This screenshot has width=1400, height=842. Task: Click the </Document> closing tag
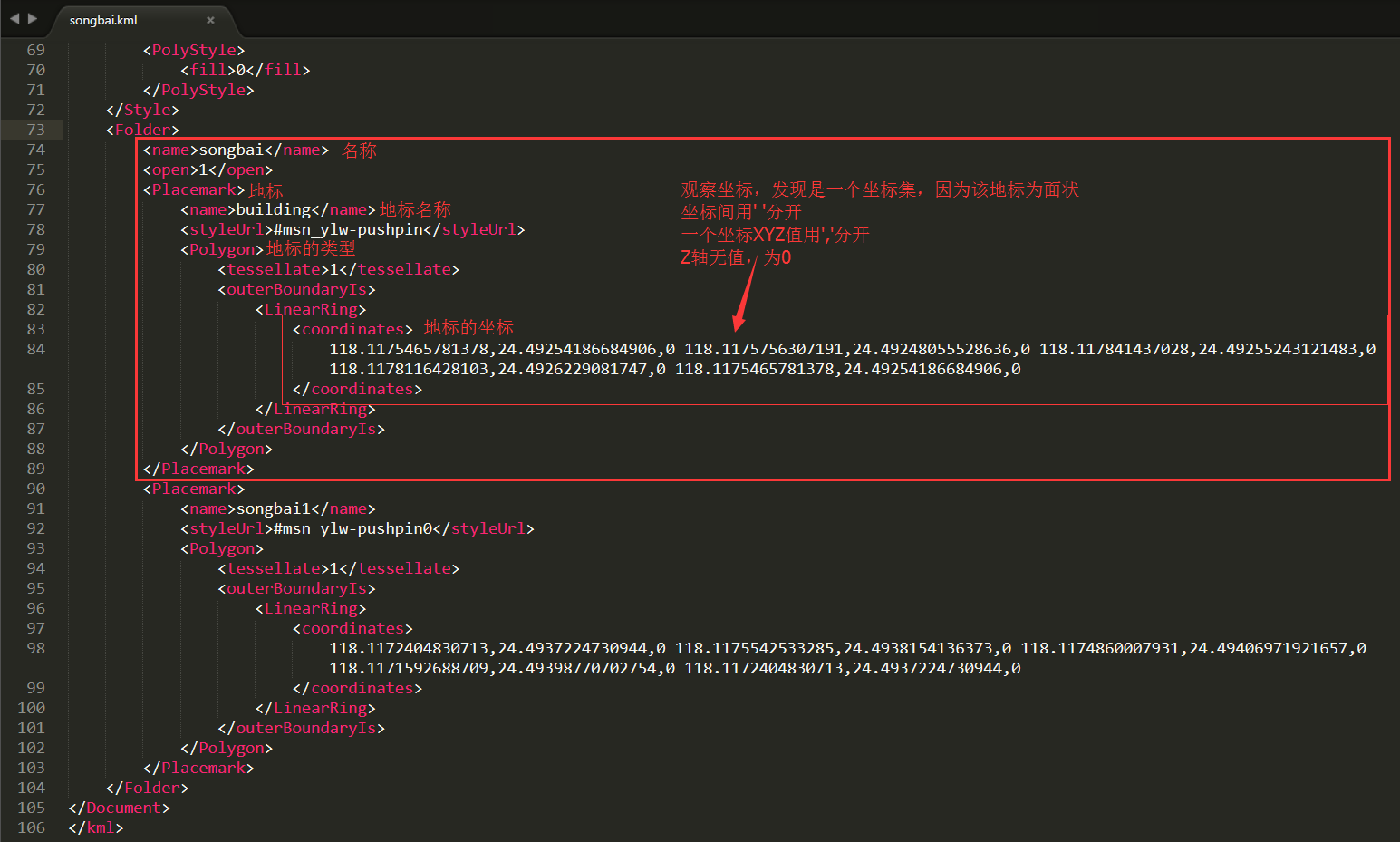pyautogui.click(x=118, y=808)
